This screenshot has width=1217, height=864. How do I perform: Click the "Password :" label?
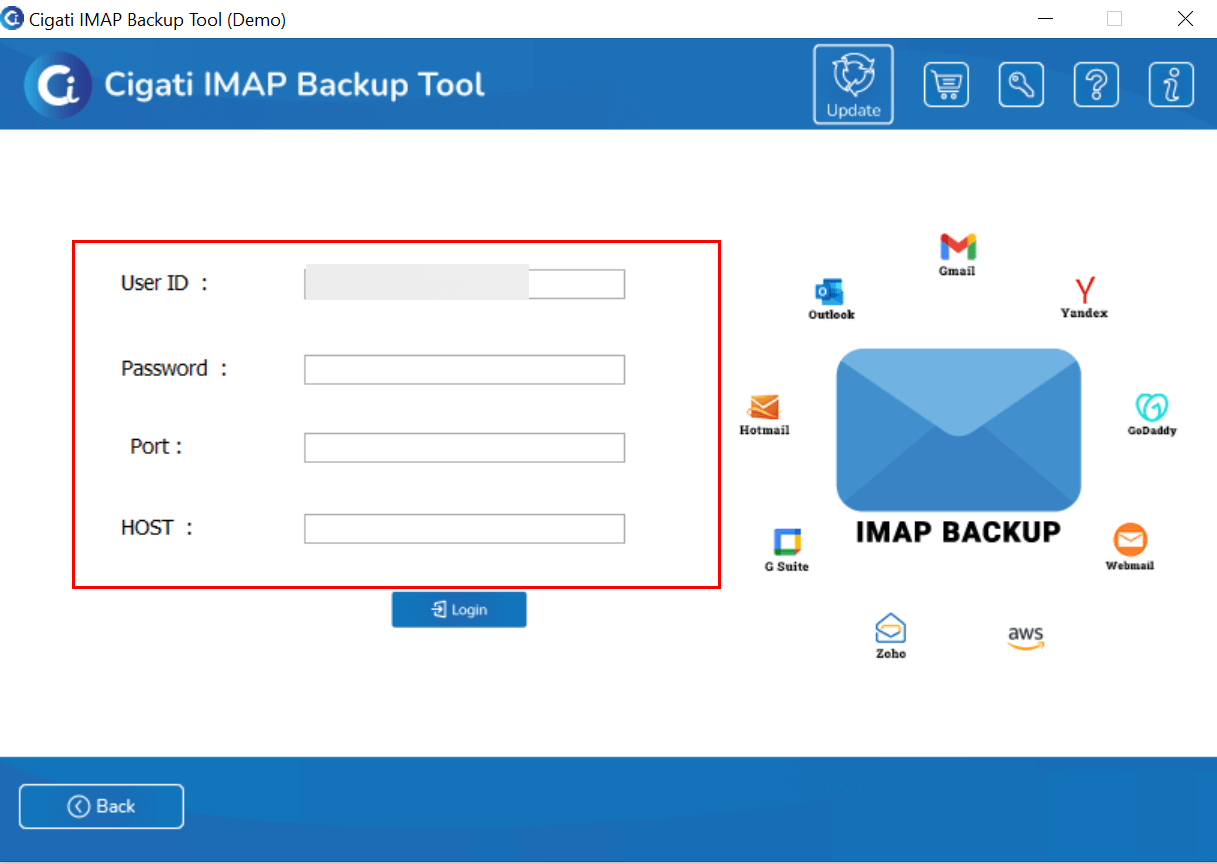coord(174,369)
